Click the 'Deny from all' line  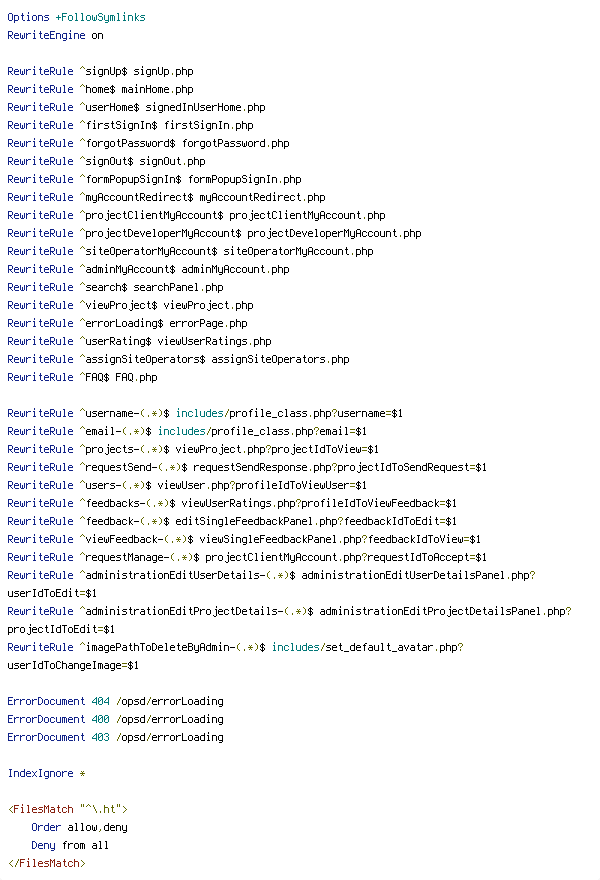pyautogui.click(x=70, y=844)
